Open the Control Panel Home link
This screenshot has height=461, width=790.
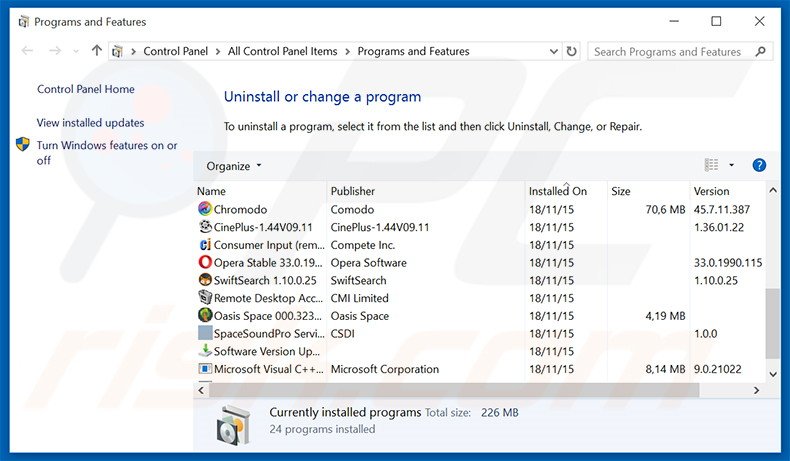pyautogui.click(x=86, y=89)
